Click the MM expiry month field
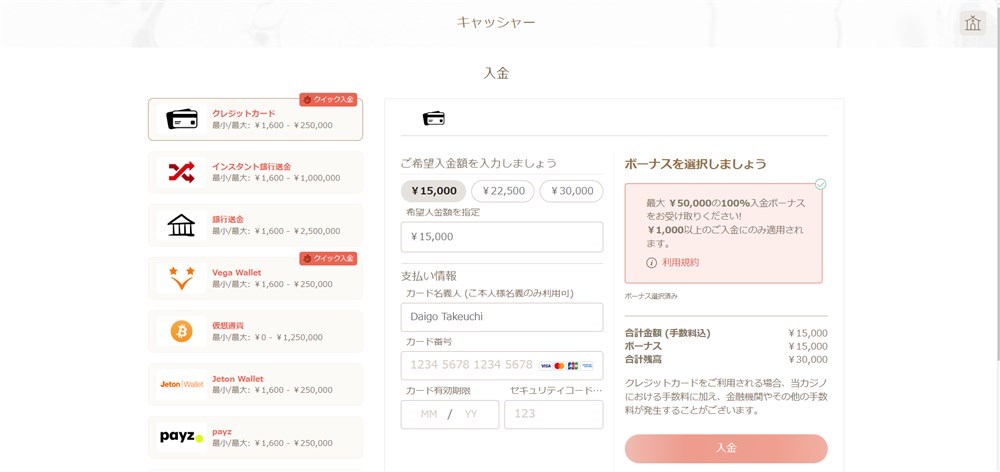1000x472 pixels. click(429, 414)
